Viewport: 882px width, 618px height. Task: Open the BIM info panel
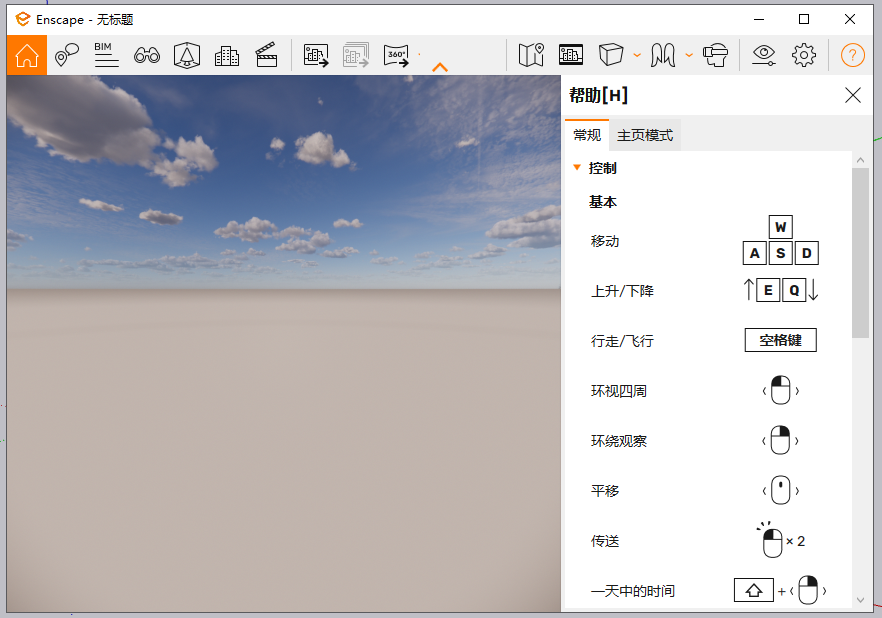(x=106, y=55)
